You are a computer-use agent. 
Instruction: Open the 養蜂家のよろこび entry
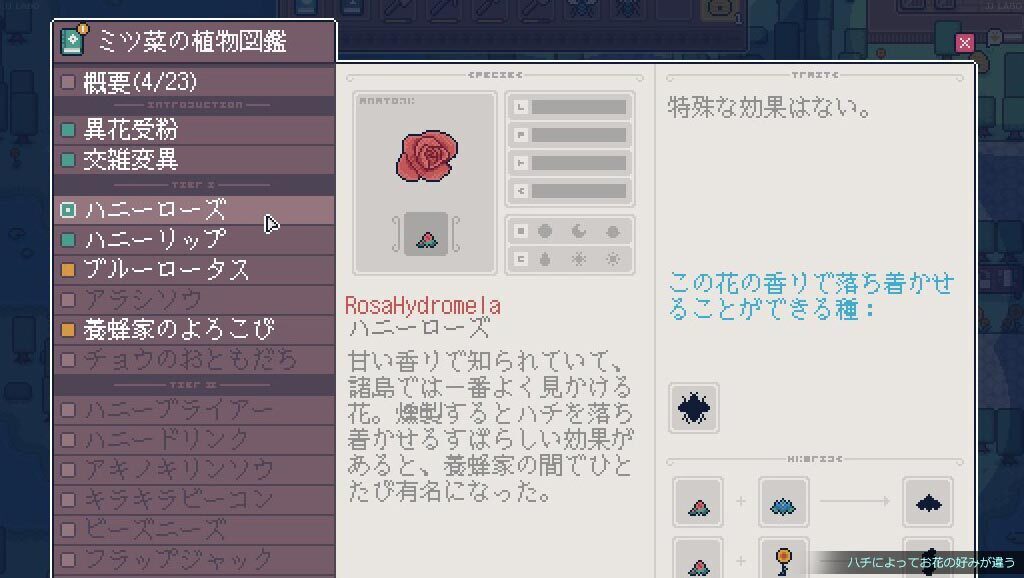point(195,330)
